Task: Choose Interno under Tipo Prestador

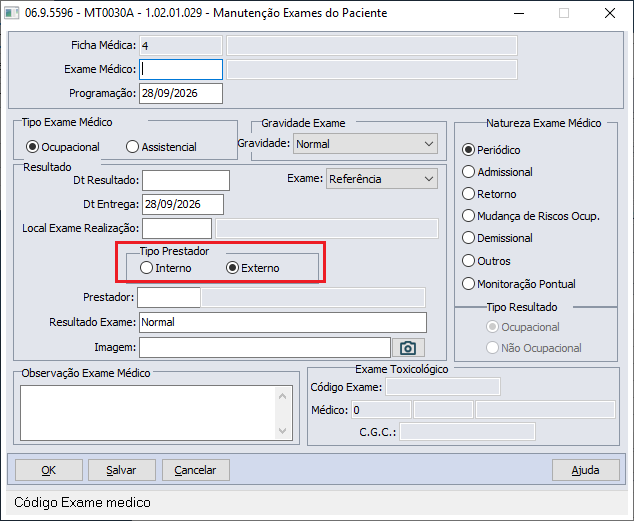Action: pyautogui.click(x=166, y=268)
